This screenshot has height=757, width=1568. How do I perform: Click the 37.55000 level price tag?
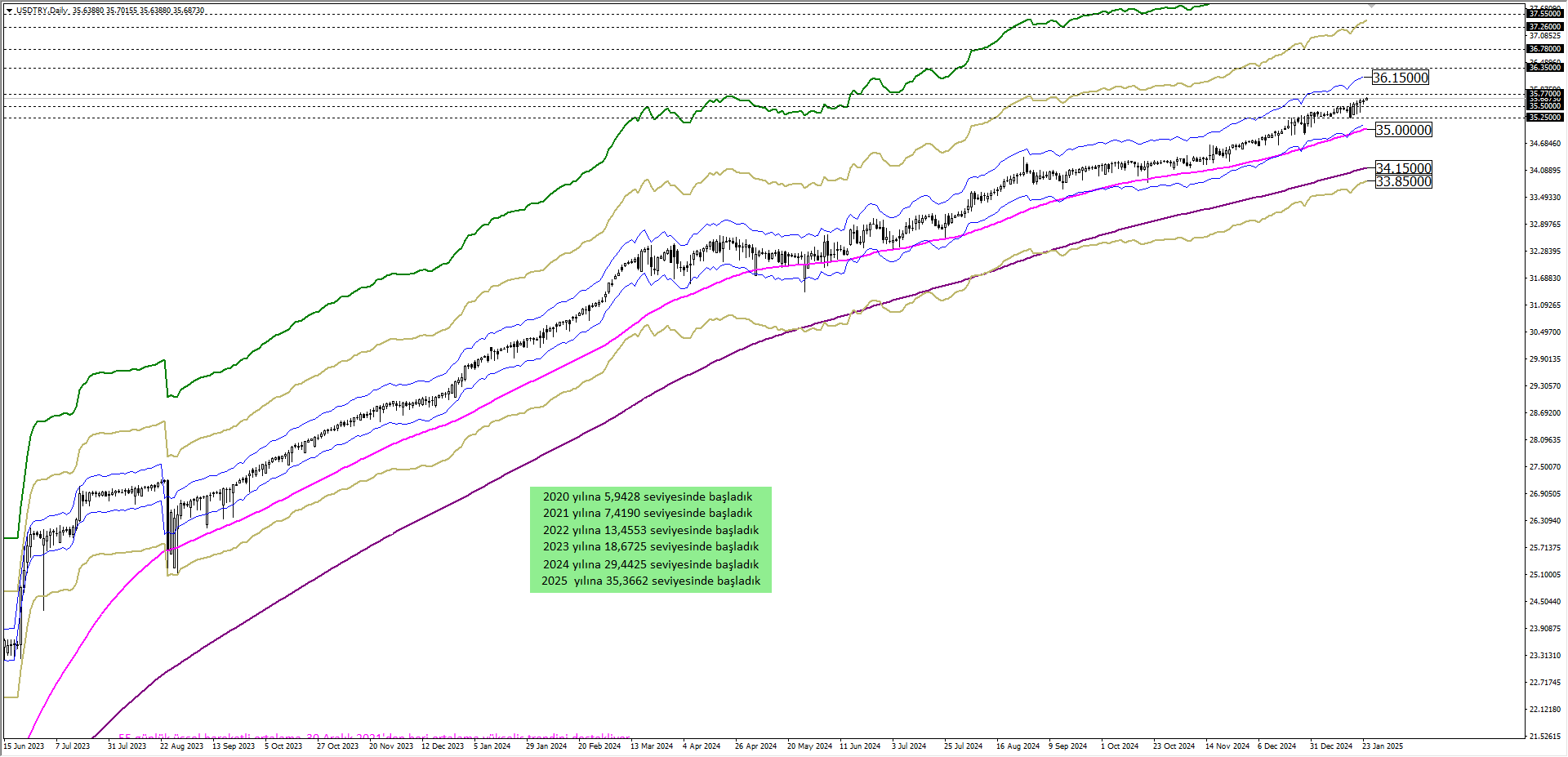(x=1545, y=14)
